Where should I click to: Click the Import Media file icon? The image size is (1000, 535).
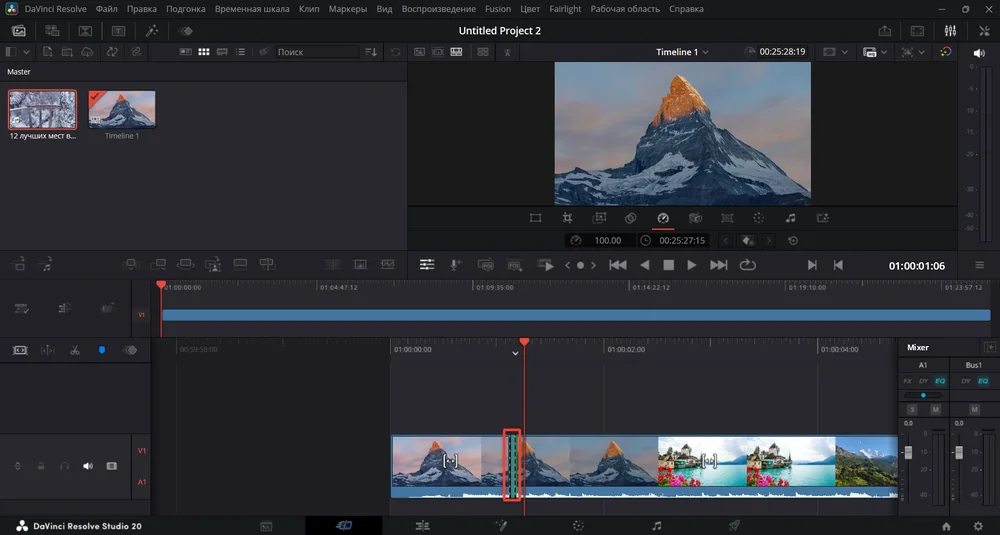[x=47, y=52]
